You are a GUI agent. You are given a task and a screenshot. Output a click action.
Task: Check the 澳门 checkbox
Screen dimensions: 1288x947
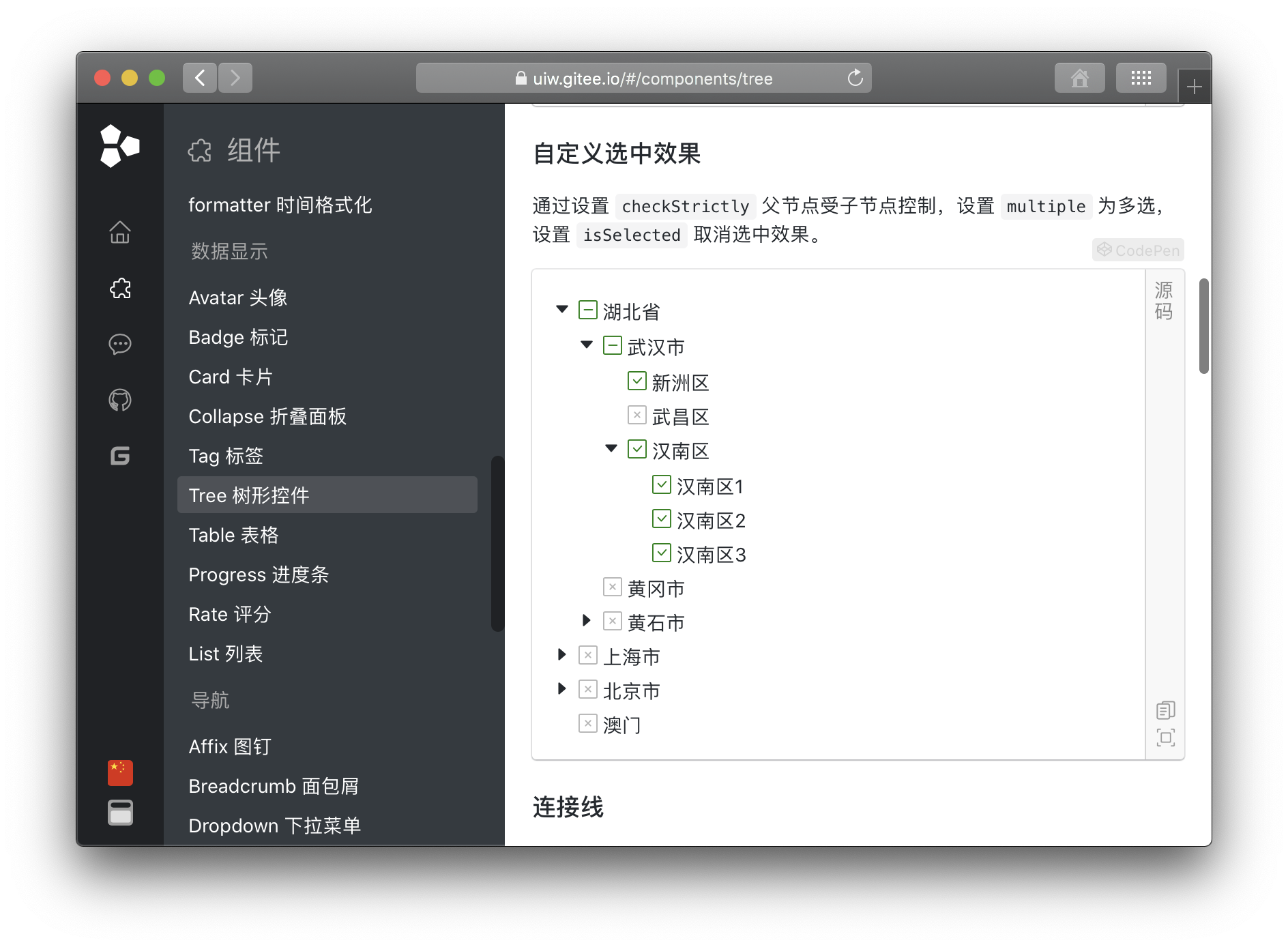pos(587,723)
